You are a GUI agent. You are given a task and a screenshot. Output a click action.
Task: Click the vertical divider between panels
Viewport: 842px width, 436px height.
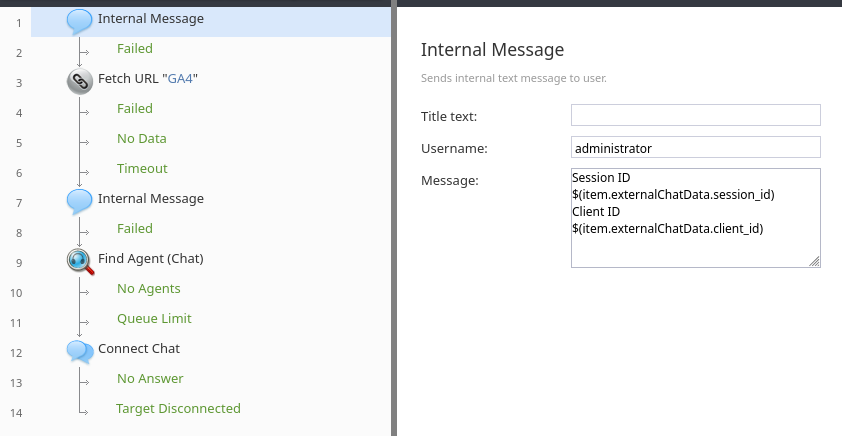point(394,218)
